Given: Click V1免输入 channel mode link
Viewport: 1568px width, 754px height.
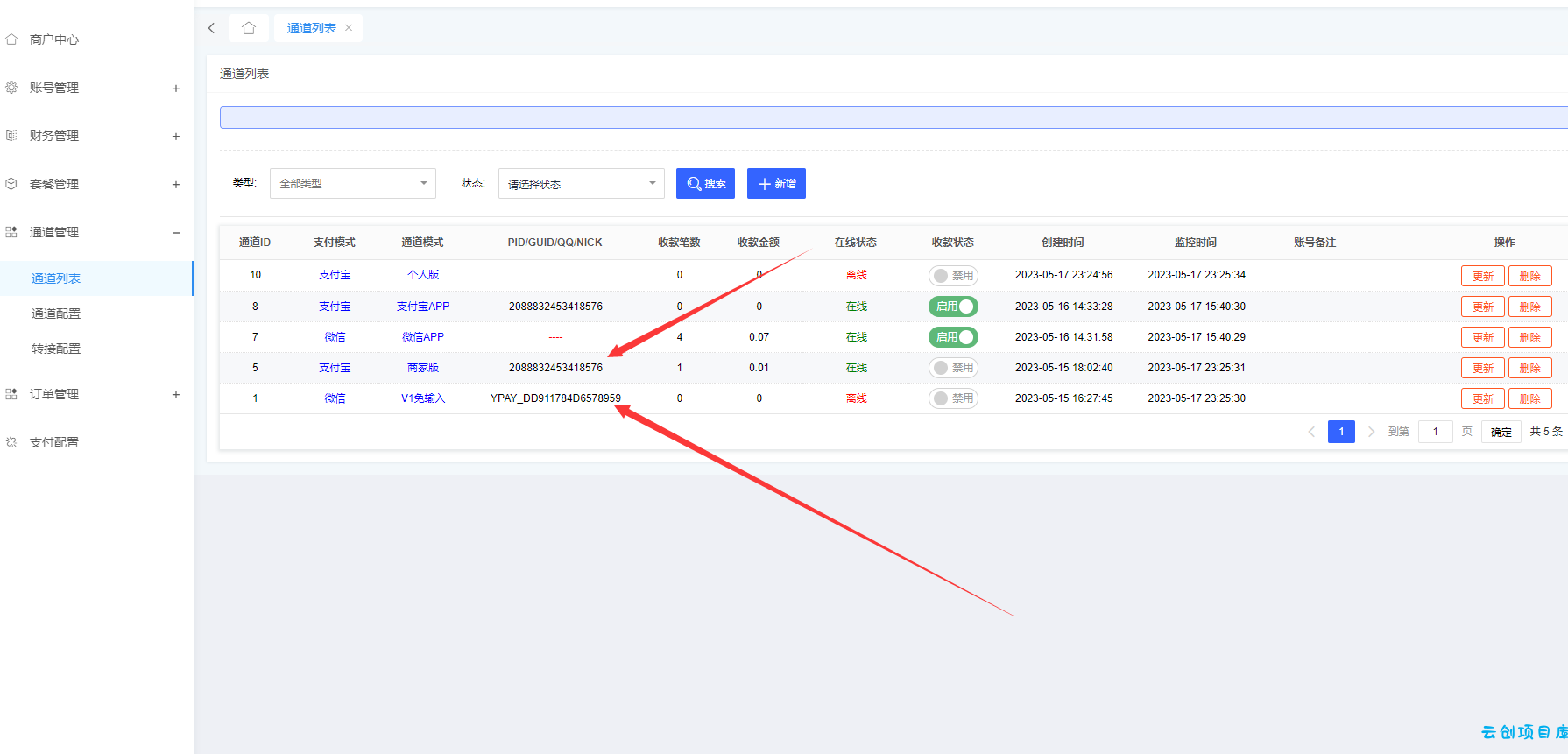Looking at the screenshot, I should (x=423, y=398).
